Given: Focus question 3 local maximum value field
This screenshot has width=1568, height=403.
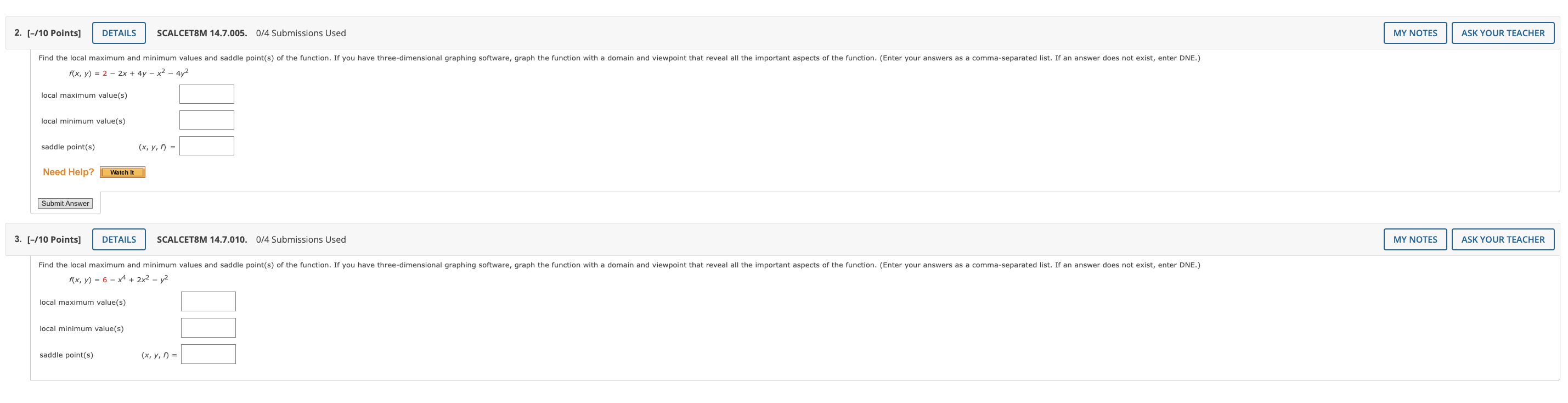Looking at the screenshot, I should point(208,301).
